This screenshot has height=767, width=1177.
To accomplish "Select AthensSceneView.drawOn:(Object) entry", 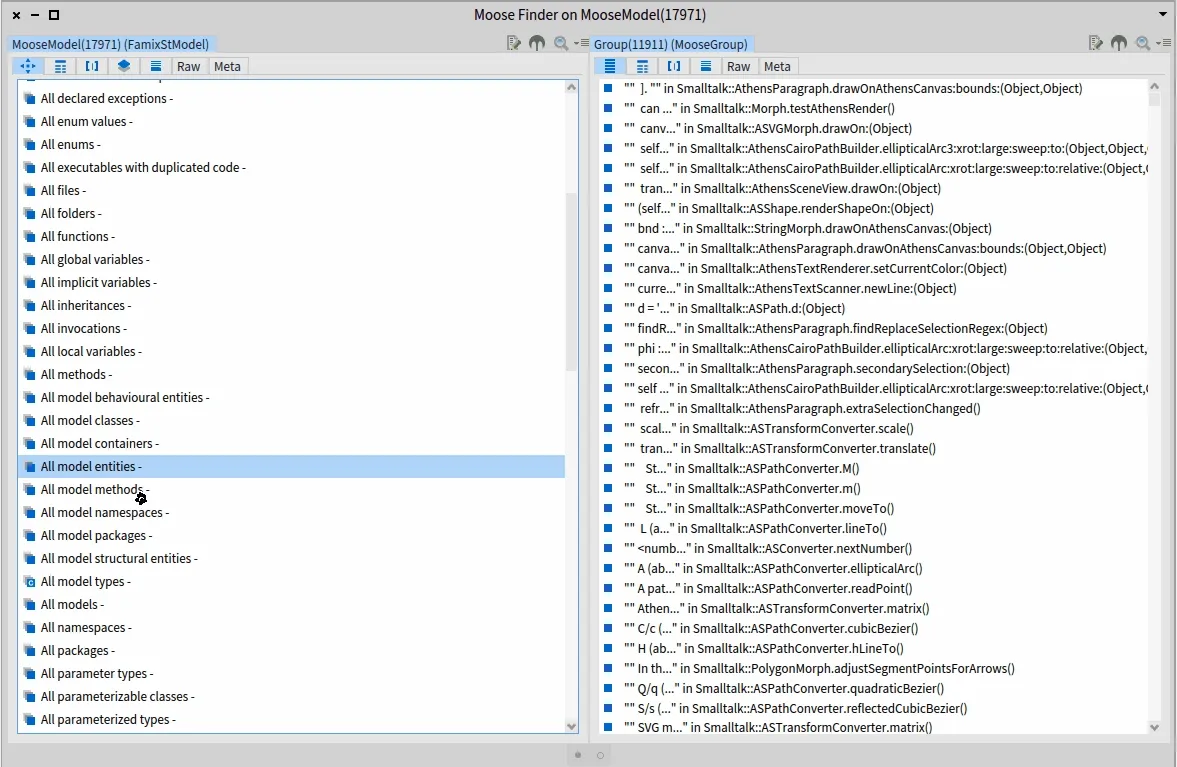I will pos(872,188).
